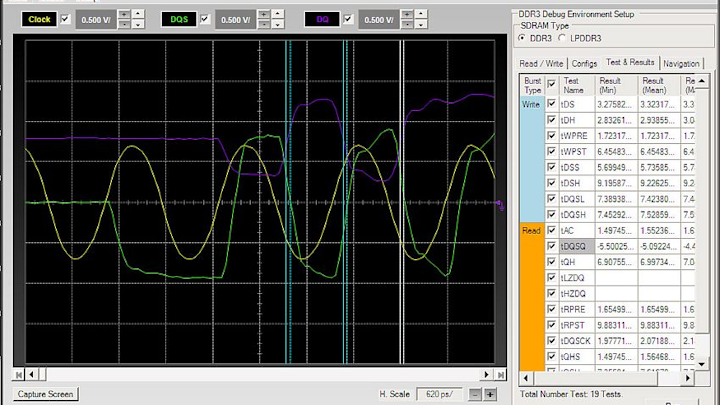Toggle DQS channel visibility checkbox
Screen dimensions: 720x405
[205, 19]
